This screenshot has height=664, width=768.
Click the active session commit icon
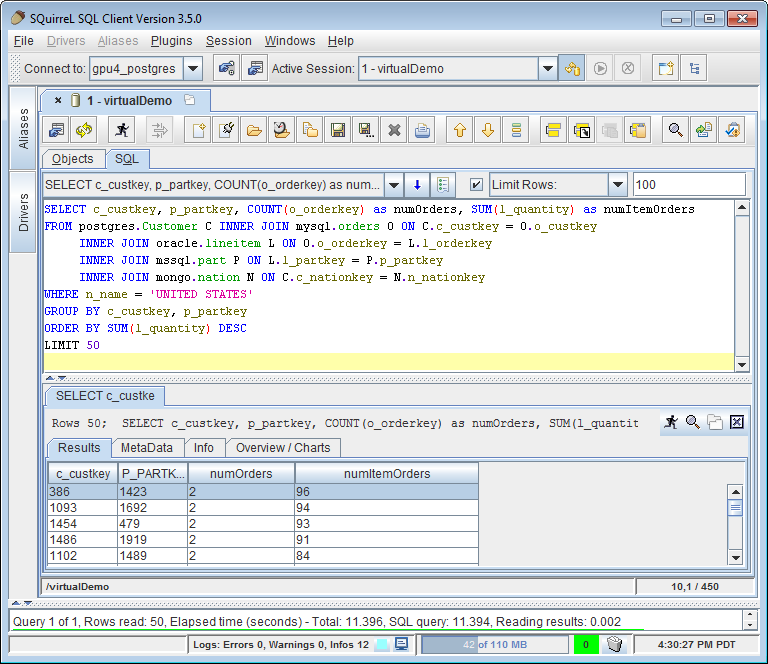click(572, 69)
